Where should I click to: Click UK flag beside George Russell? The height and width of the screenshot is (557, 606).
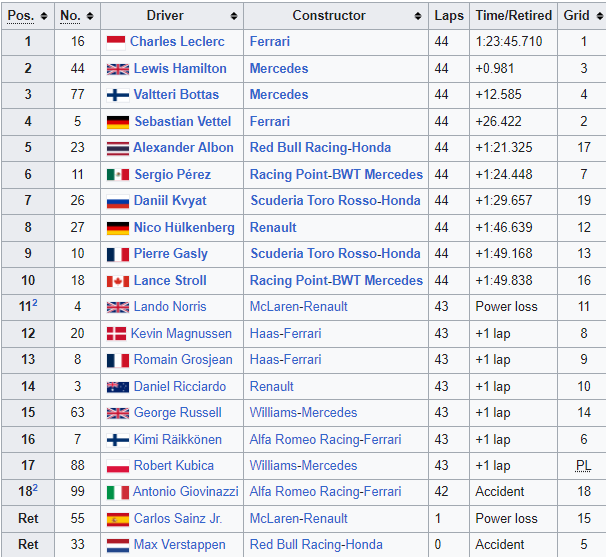tap(118, 414)
